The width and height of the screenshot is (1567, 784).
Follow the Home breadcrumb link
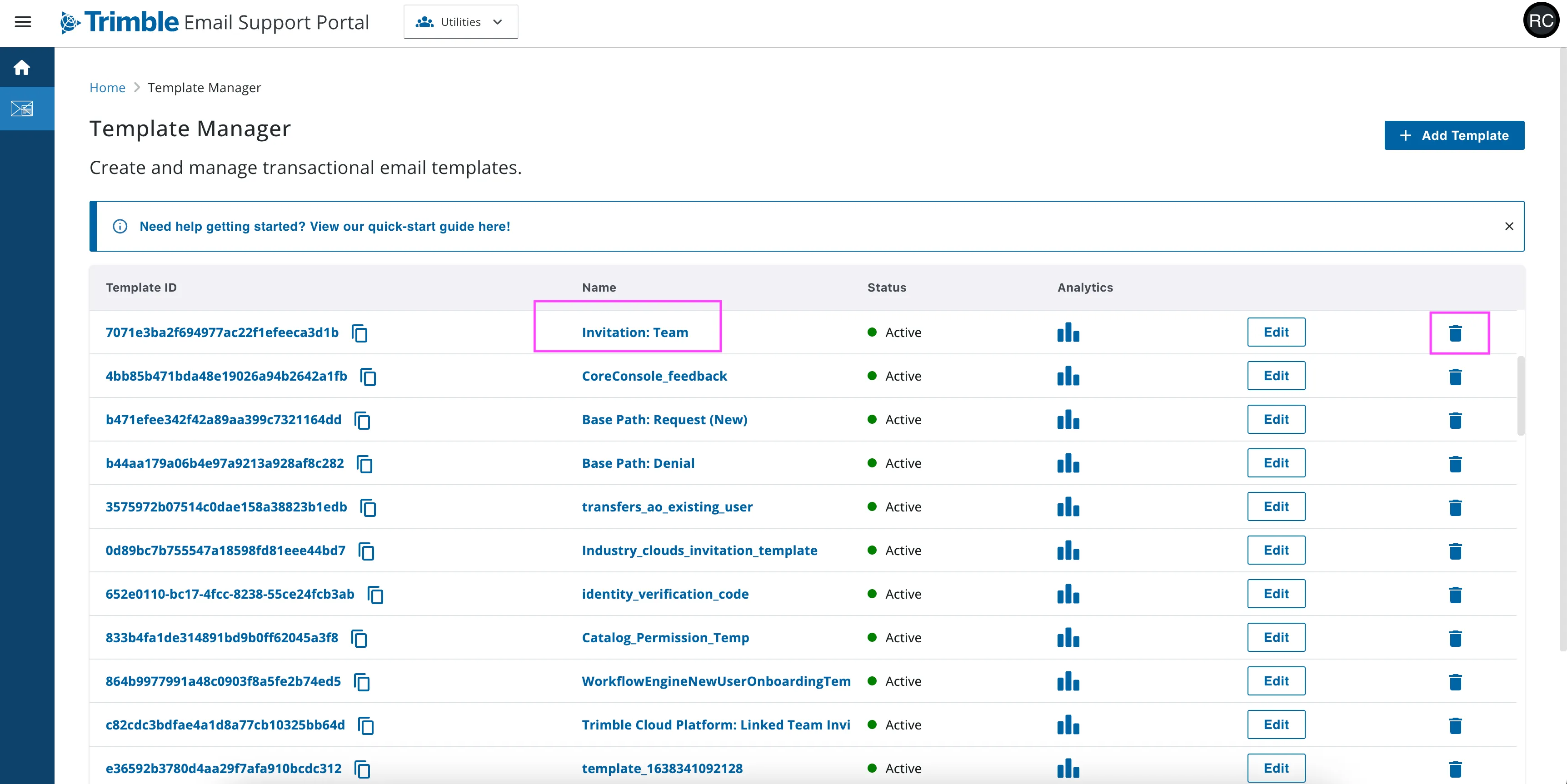[x=107, y=88]
